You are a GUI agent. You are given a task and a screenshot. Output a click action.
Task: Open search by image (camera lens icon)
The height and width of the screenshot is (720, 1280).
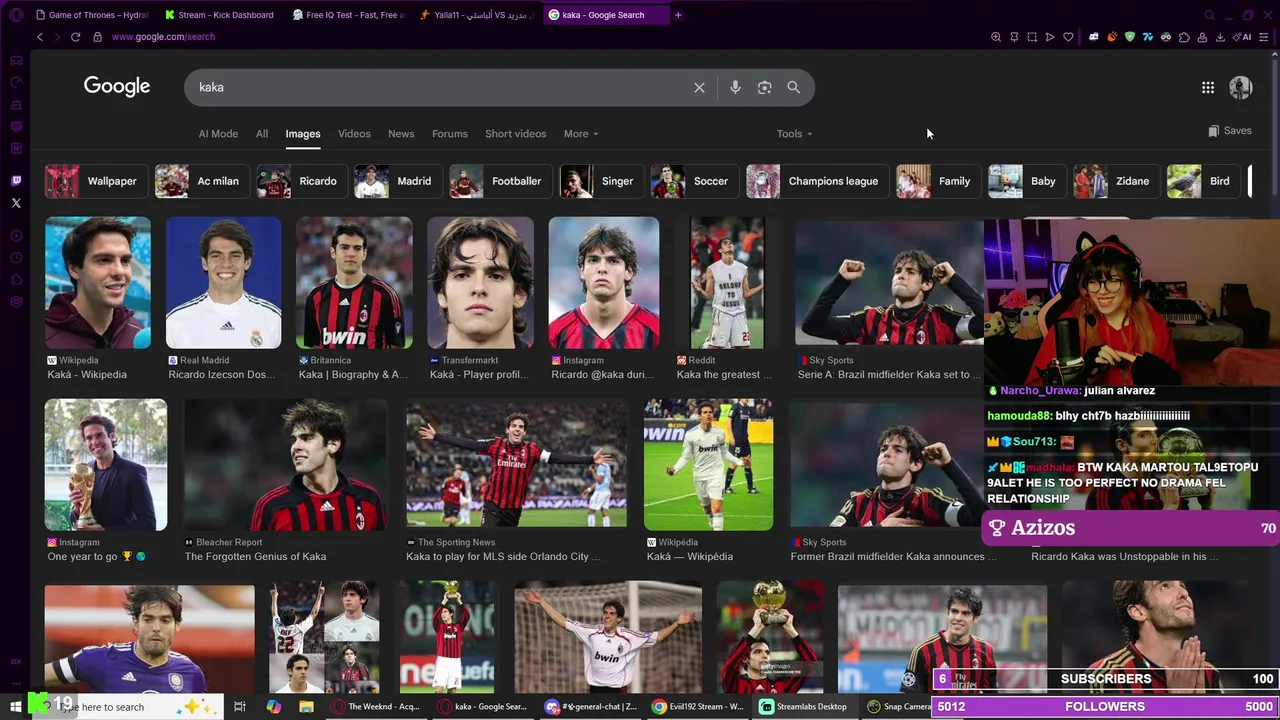pos(764,88)
